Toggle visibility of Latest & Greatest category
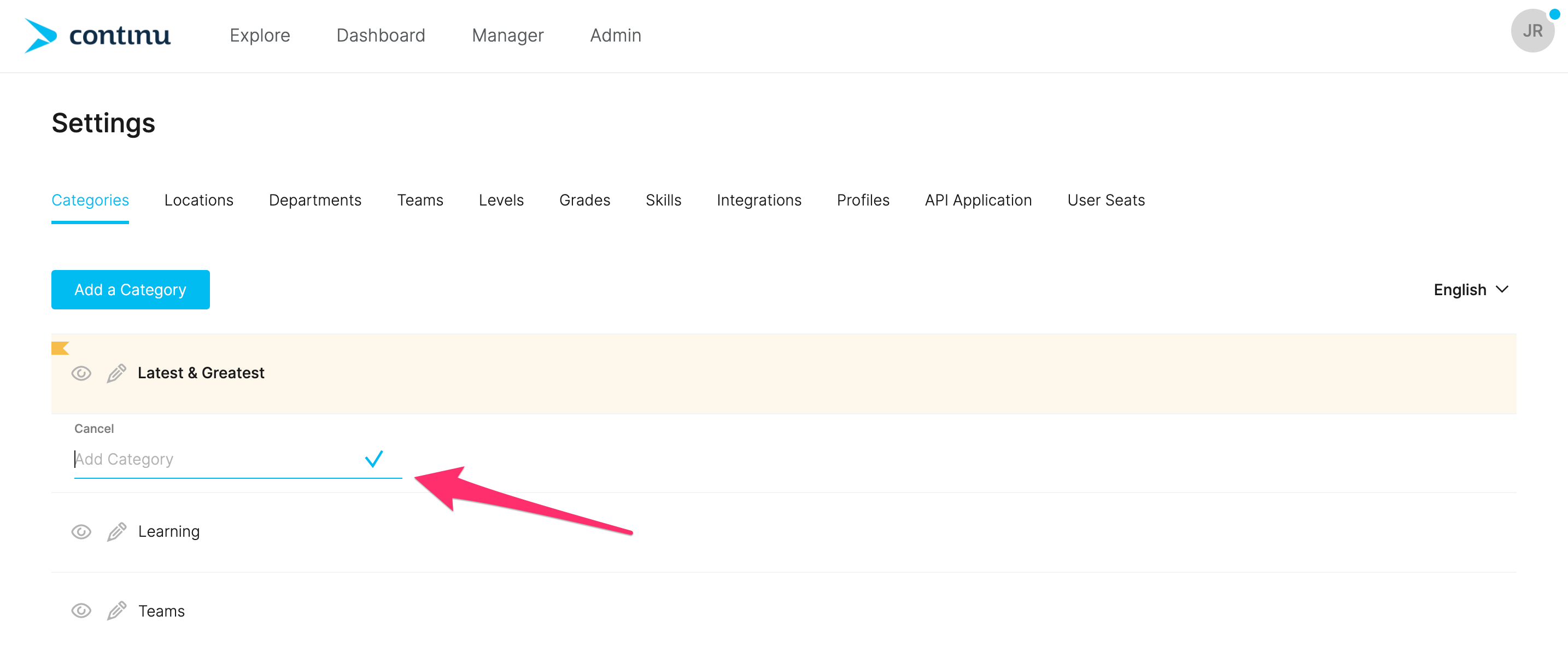Viewport: 1568px width, 645px height. pos(81,373)
